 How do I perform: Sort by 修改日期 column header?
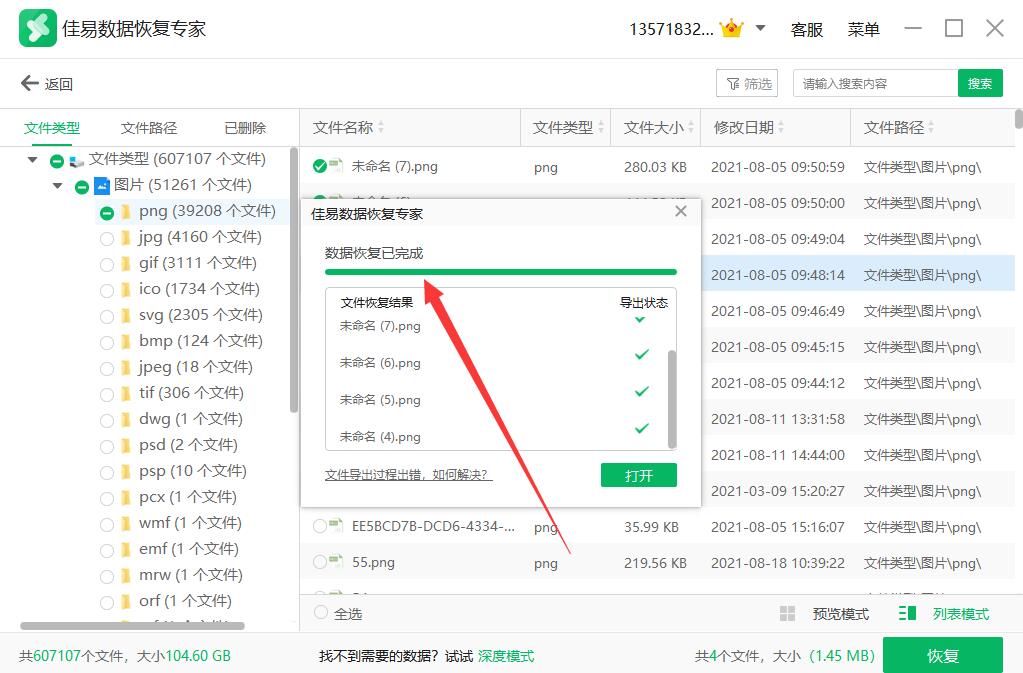click(744, 128)
